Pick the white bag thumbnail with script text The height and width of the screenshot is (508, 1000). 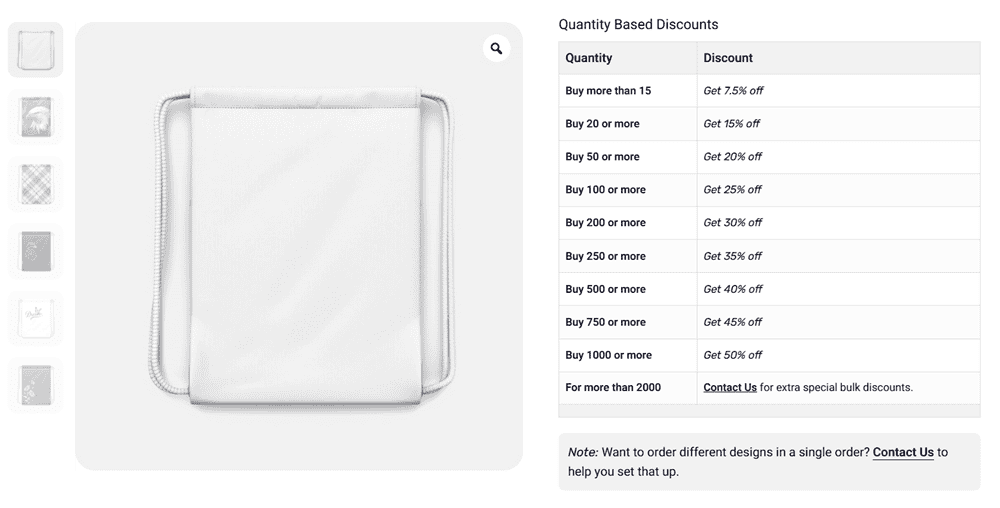click(x=36, y=318)
